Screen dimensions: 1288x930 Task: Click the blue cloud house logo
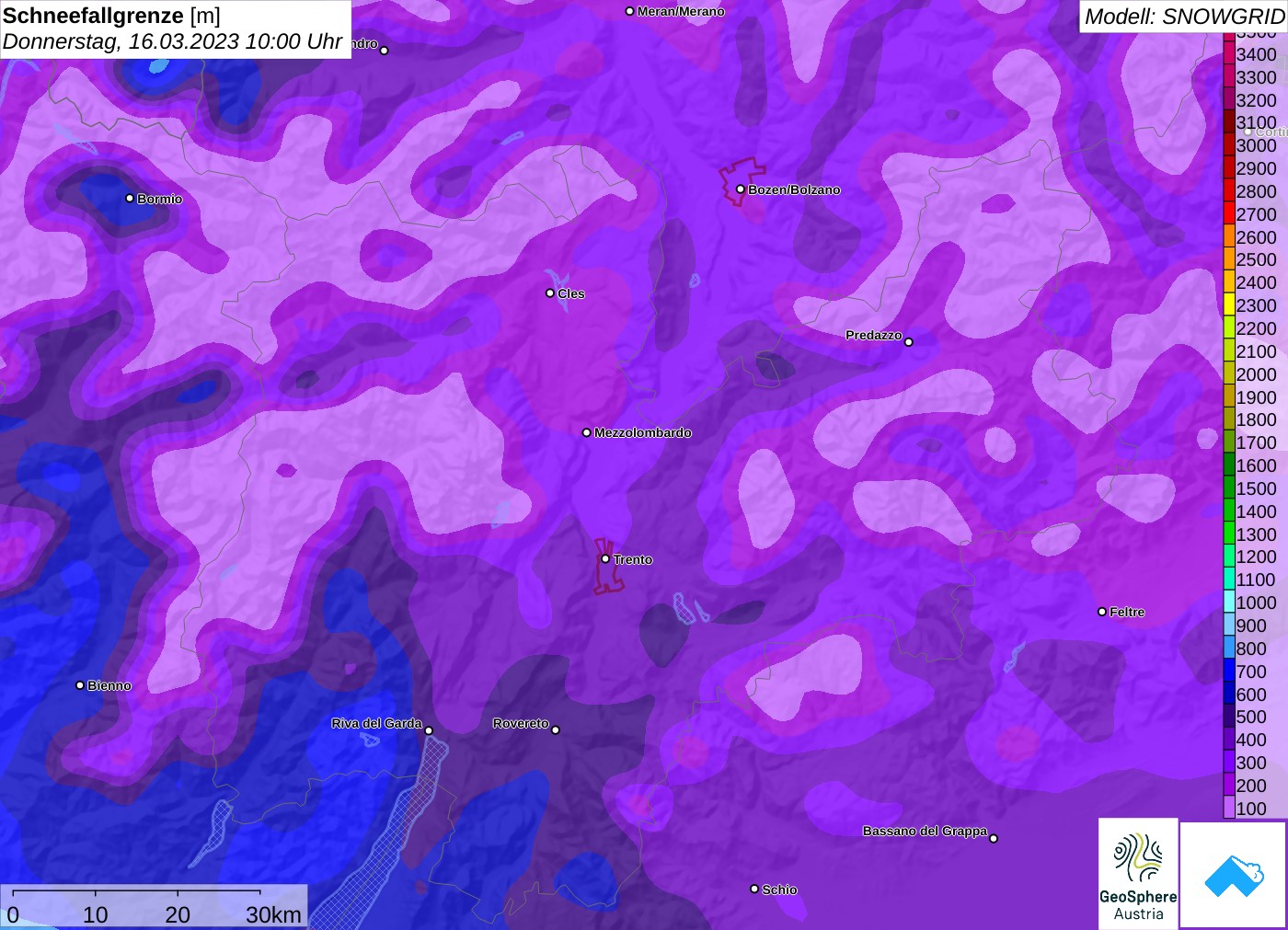tap(1234, 874)
